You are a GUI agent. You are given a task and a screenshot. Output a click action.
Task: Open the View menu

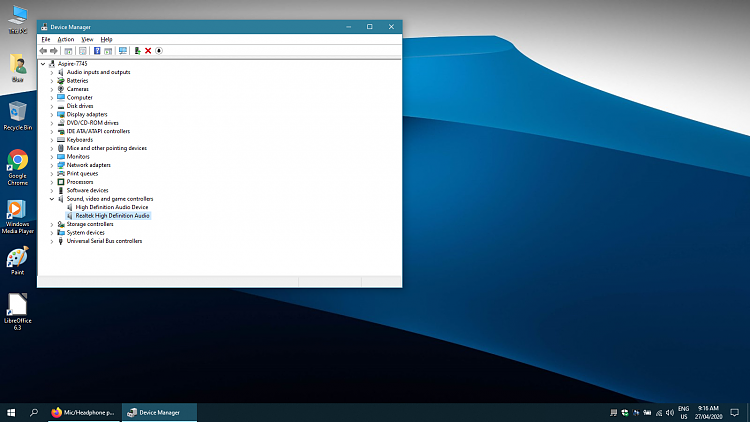coord(87,39)
